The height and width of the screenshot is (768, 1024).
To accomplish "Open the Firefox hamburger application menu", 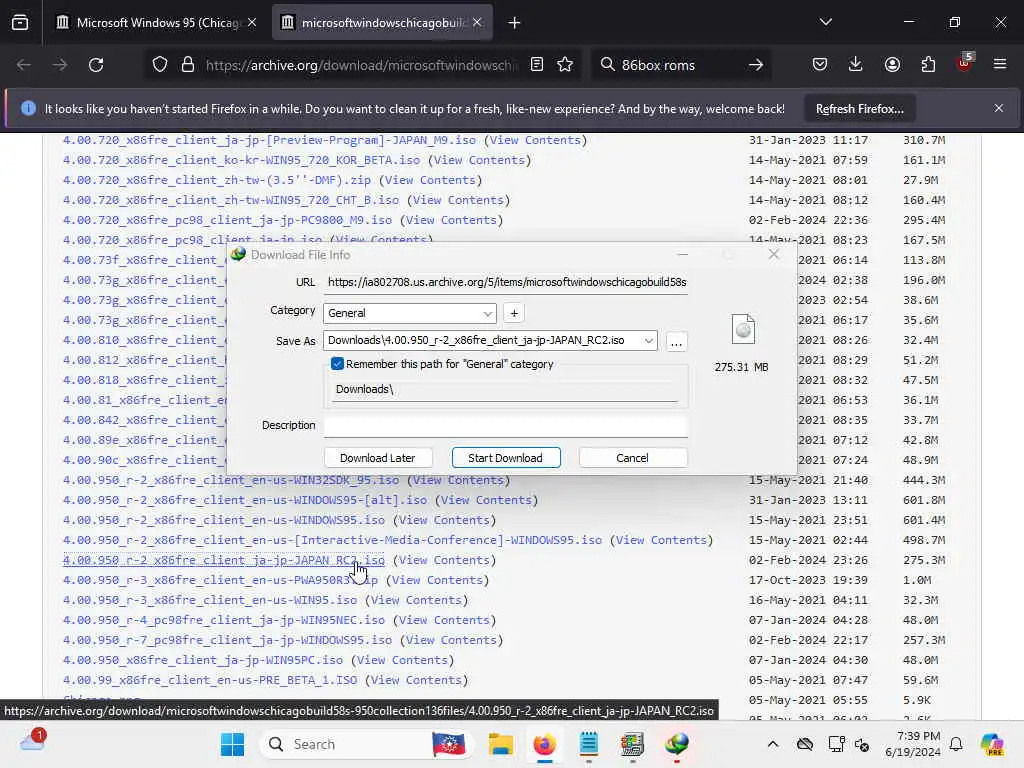I will click(x=1000, y=65).
